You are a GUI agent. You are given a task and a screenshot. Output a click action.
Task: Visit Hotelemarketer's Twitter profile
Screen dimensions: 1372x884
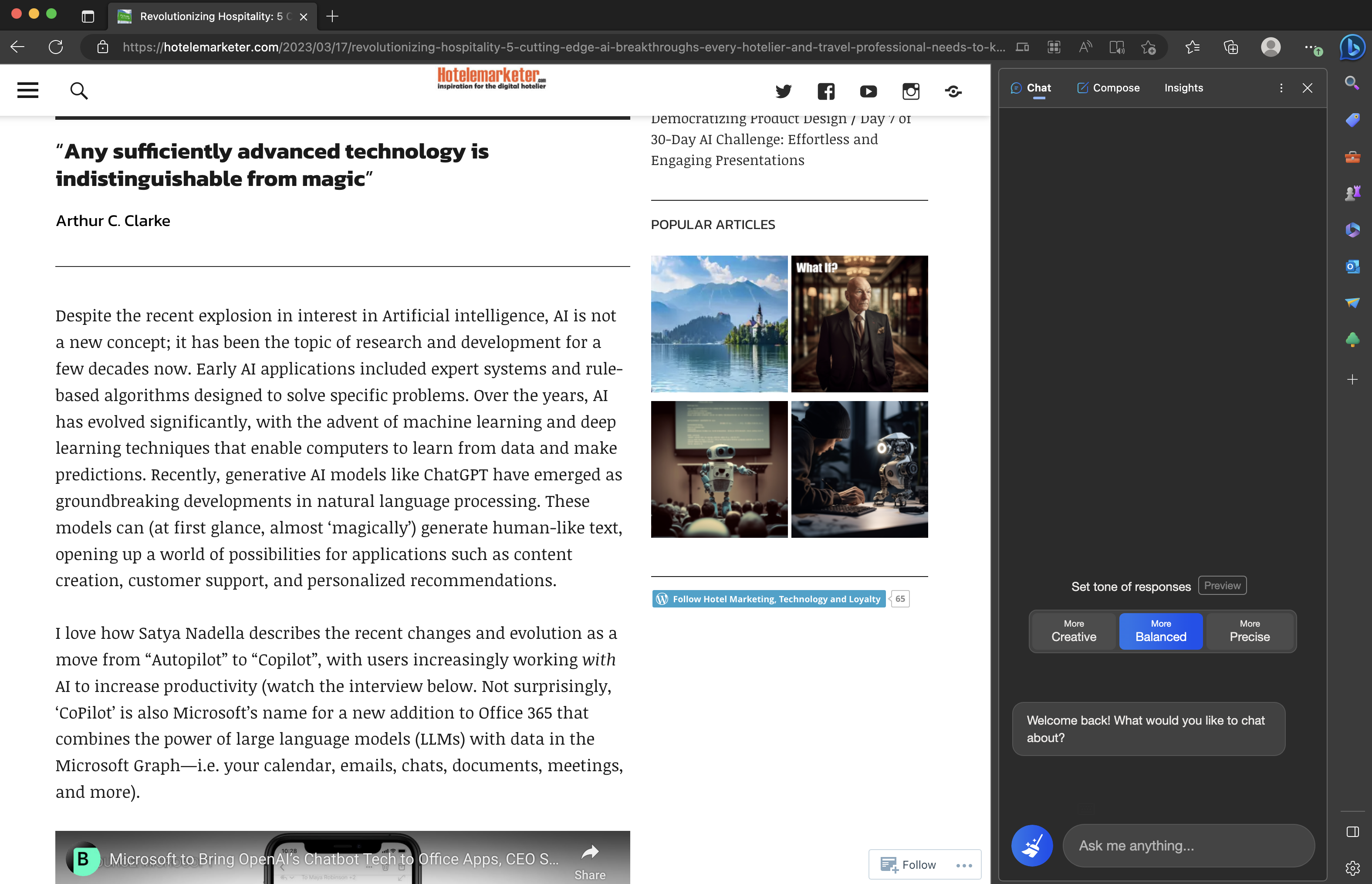(x=783, y=91)
